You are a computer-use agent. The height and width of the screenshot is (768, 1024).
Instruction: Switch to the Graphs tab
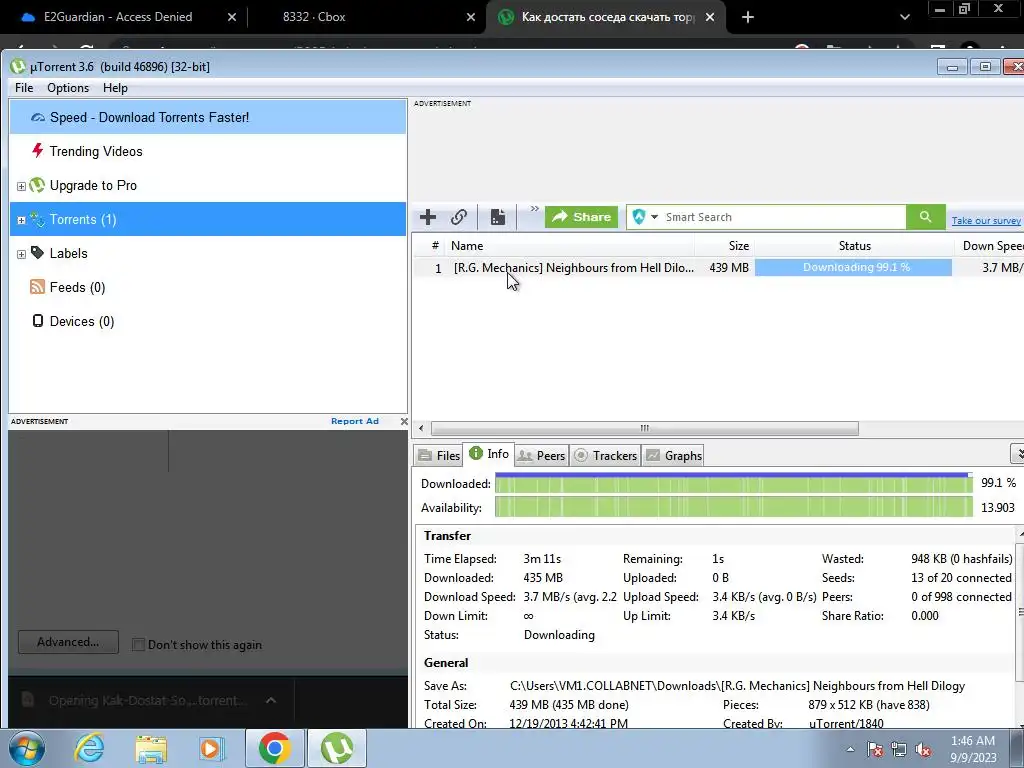(673, 456)
